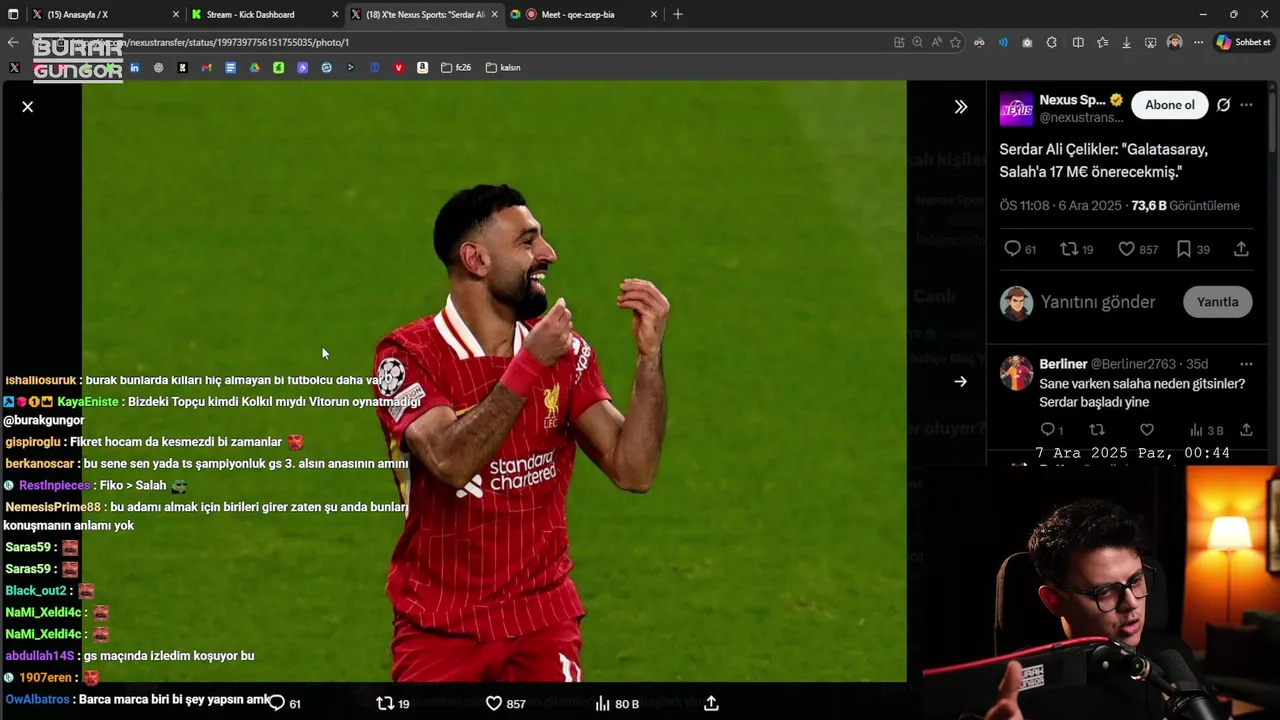Screen dimensions: 1280x720
Task: Click the @nexustrans... handle text
Action: tap(1081, 118)
